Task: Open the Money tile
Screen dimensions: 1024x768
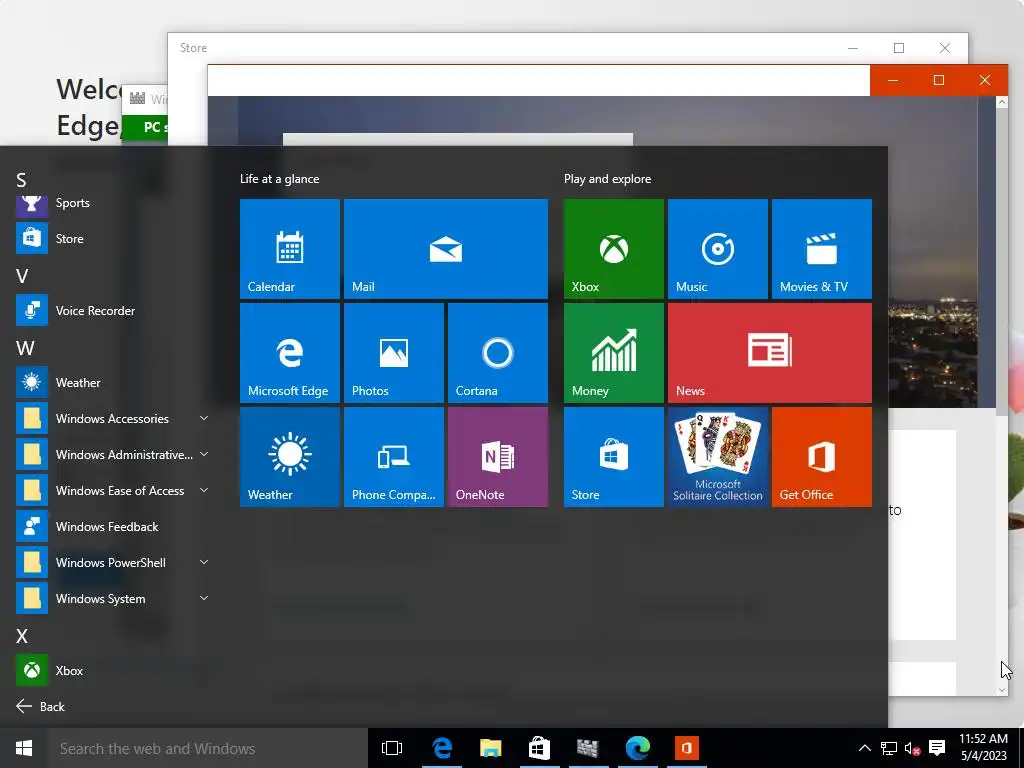Action: (x=613, y=353)
